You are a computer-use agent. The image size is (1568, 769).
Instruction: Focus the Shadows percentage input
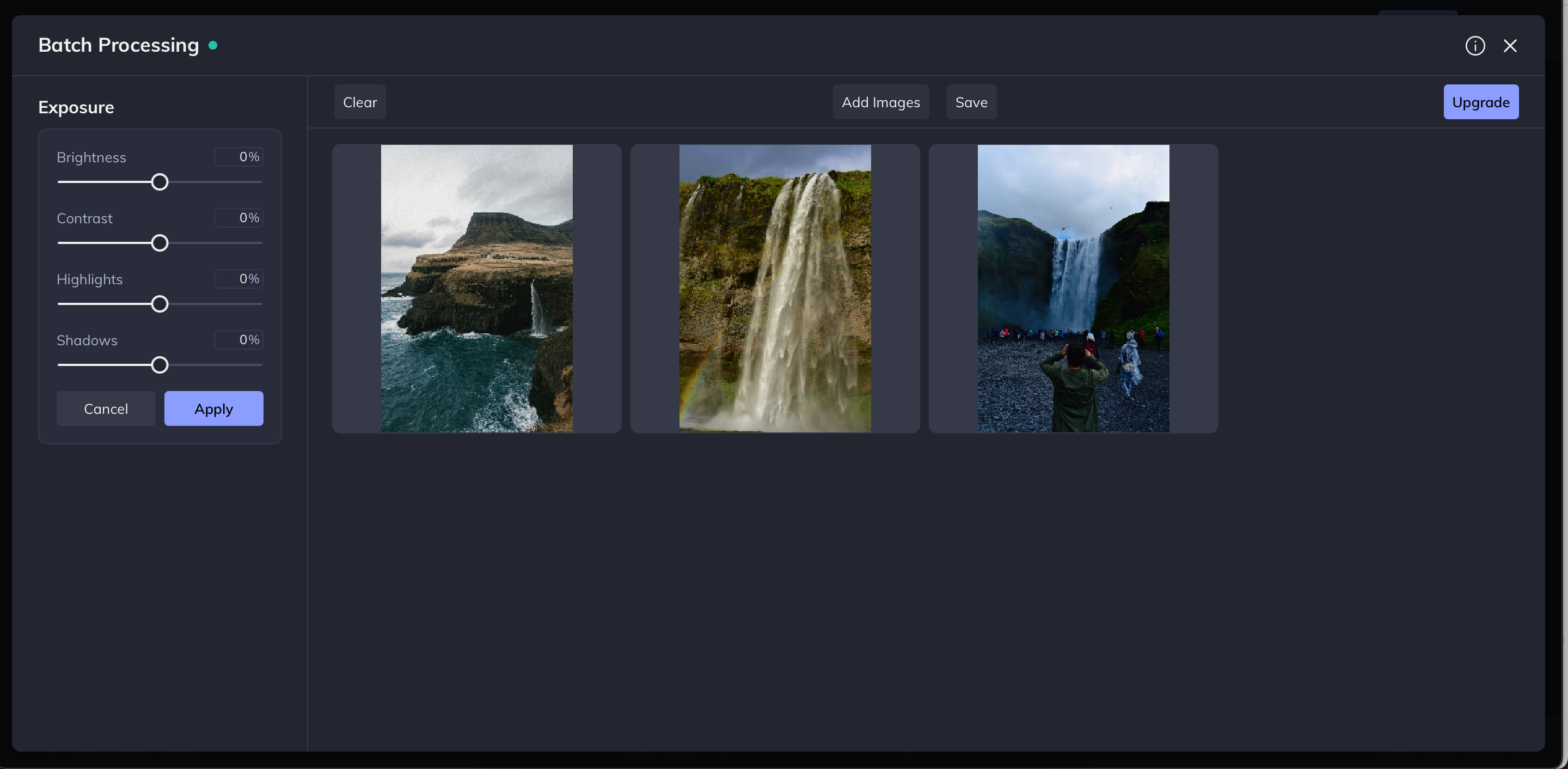tap(238, 340)
